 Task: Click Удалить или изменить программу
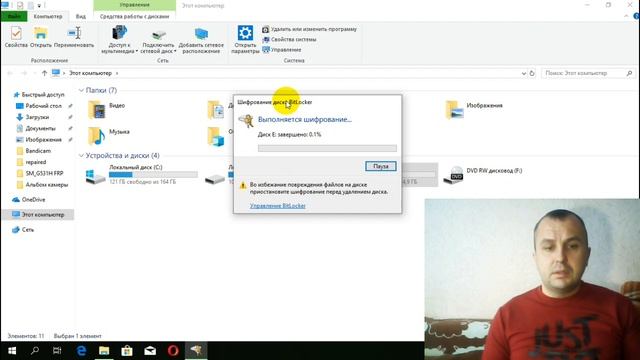(x=309, y=29)
